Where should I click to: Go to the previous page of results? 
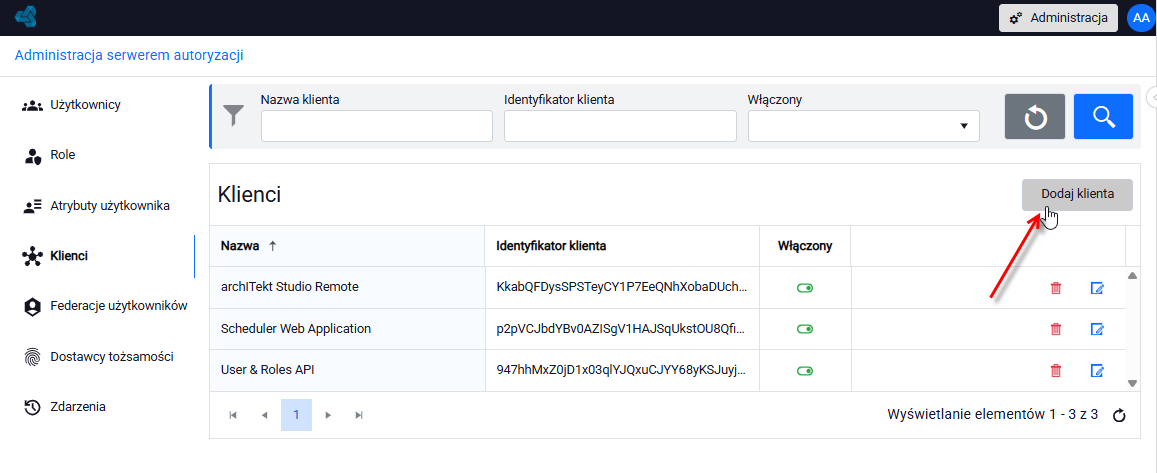pyautogui.click(x=265, y=415)
